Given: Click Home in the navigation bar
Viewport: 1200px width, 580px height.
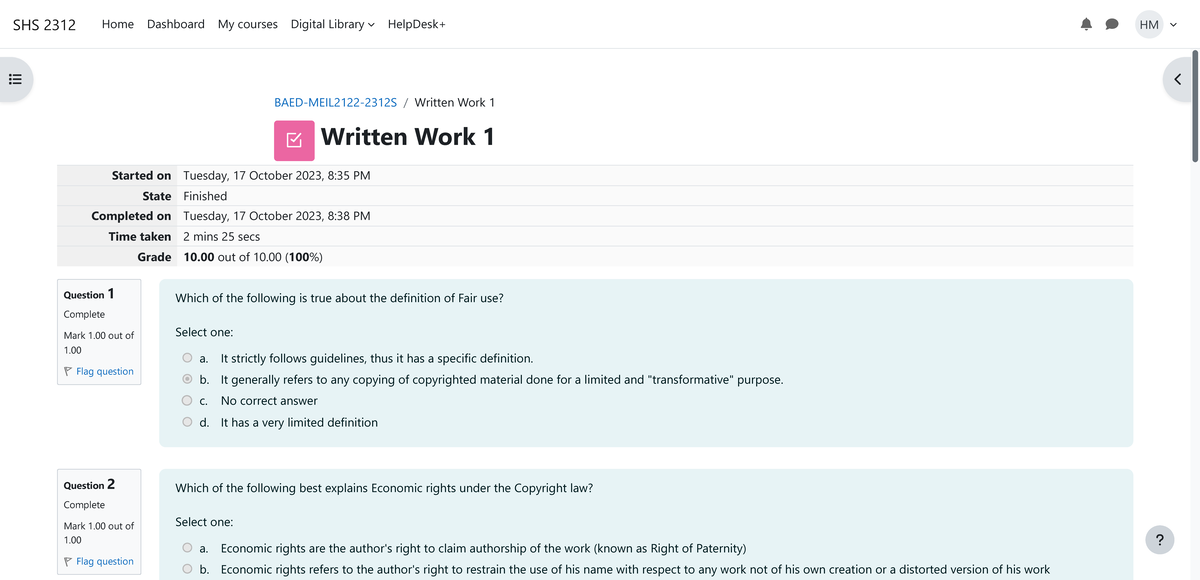Looking at the screenshot, I should point(117,24).
